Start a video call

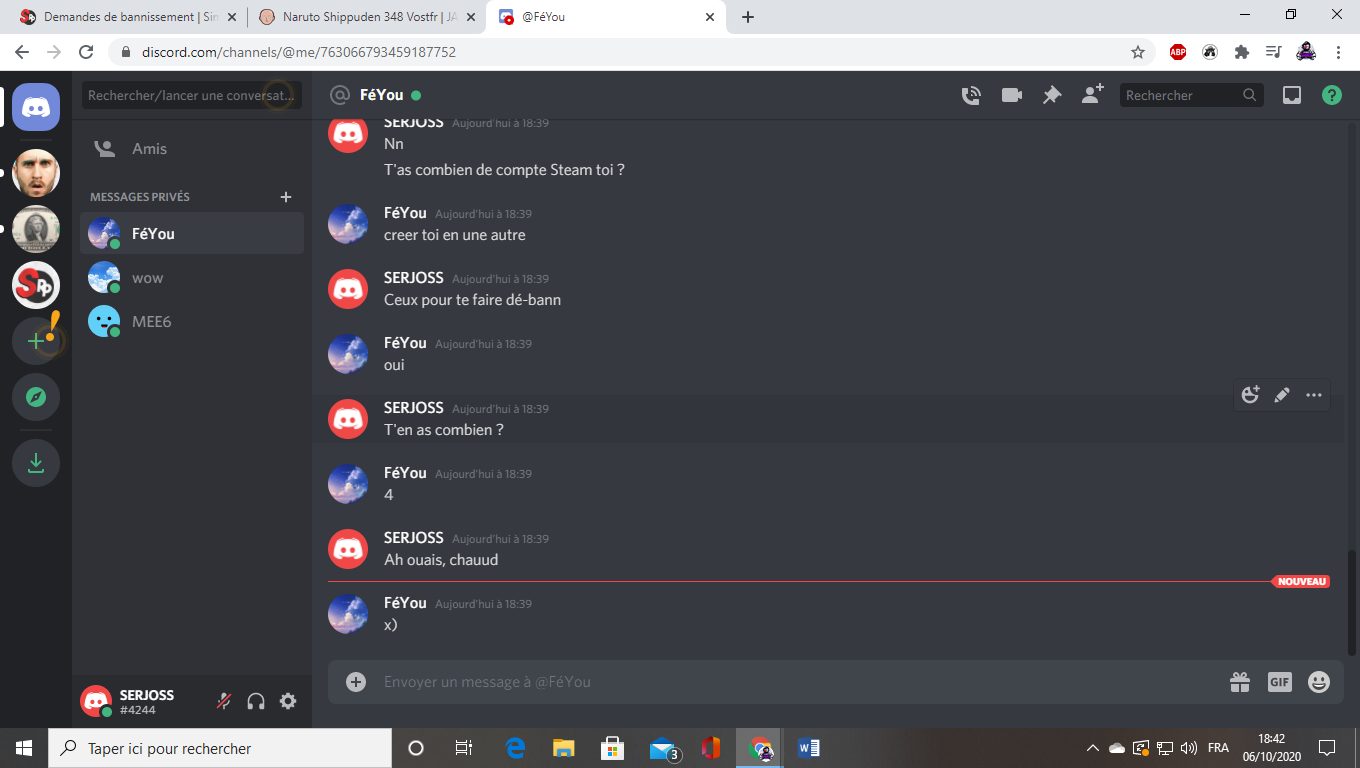tap(1012, 95)
